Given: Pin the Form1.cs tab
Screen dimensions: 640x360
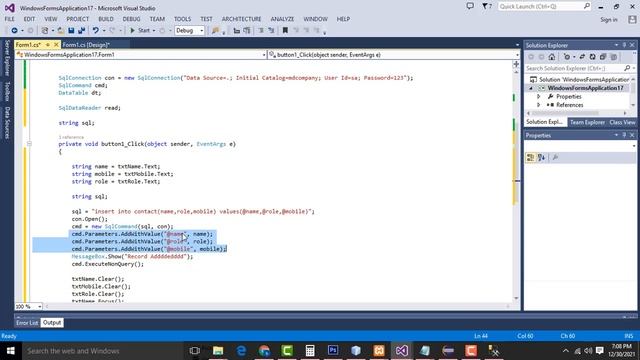Looking at the screenshot, I should [x=48, y=44].
